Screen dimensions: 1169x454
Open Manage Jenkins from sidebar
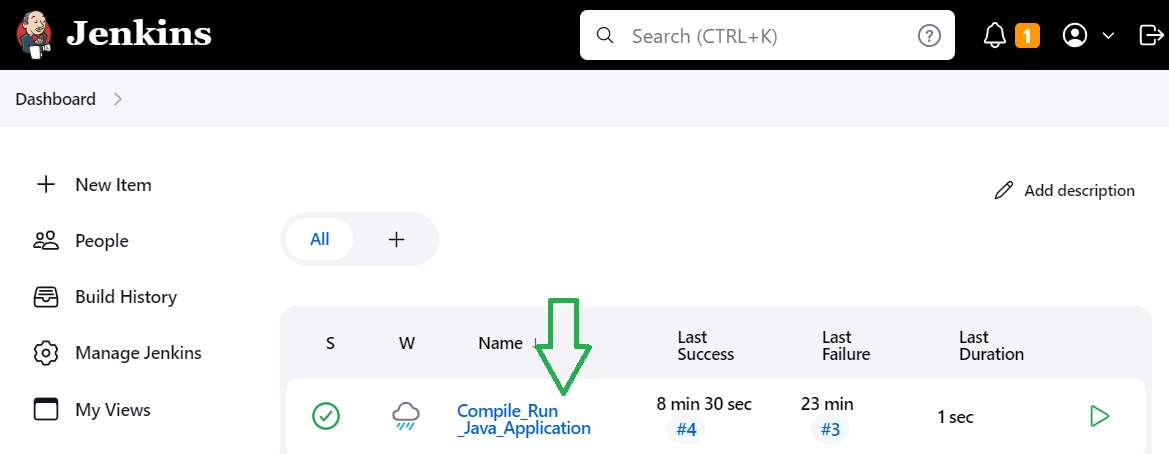tap(118, 353)
